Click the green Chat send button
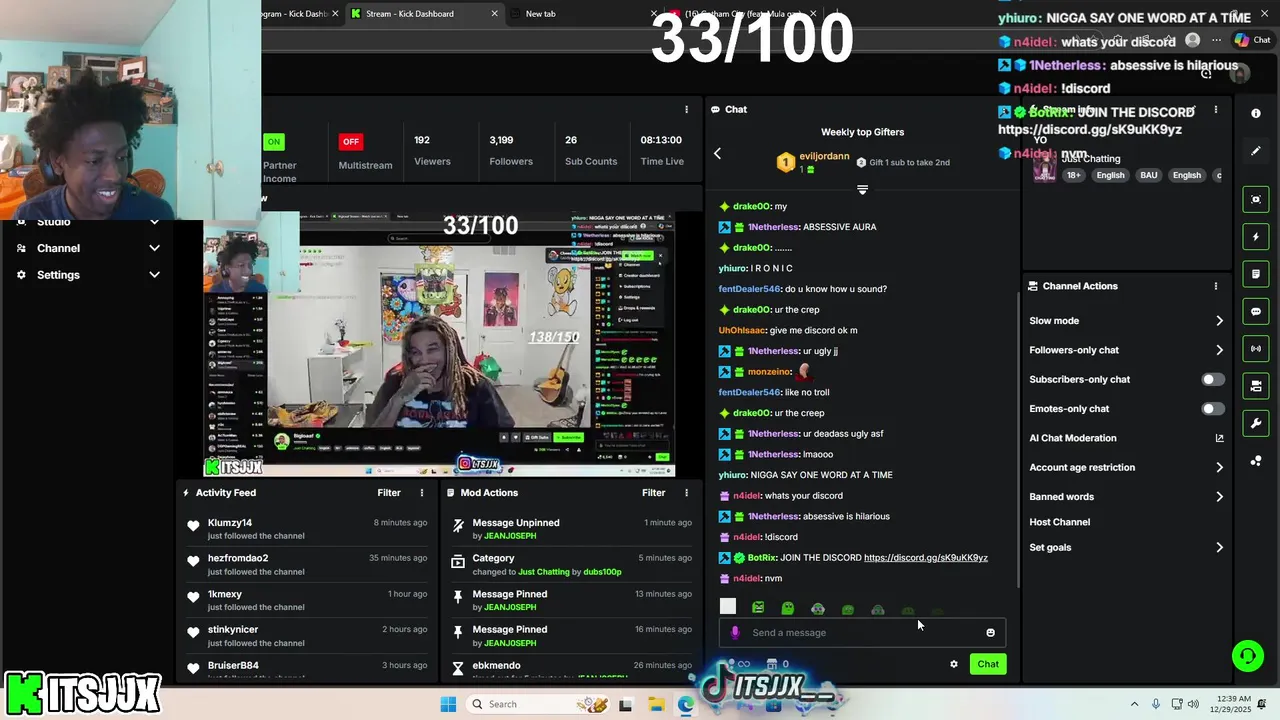1280x720 pixels. tap(988, 664)
